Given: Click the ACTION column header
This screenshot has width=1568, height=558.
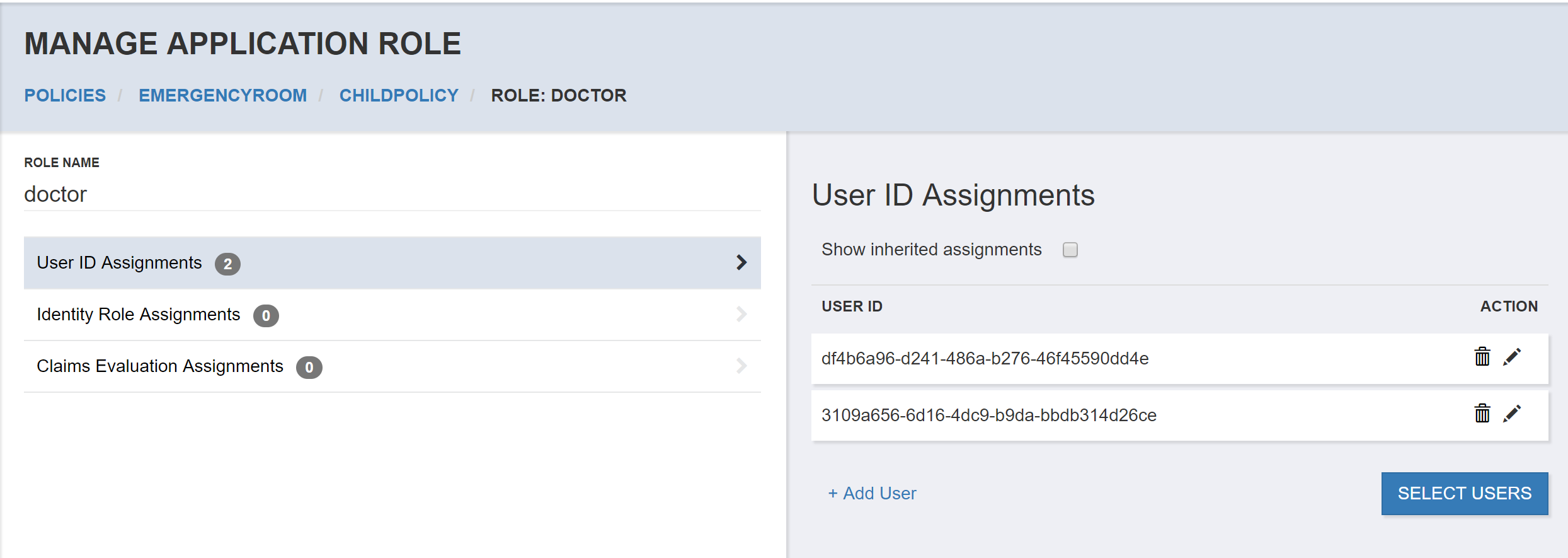Looking at the screenshot, I should point(1509,306).
